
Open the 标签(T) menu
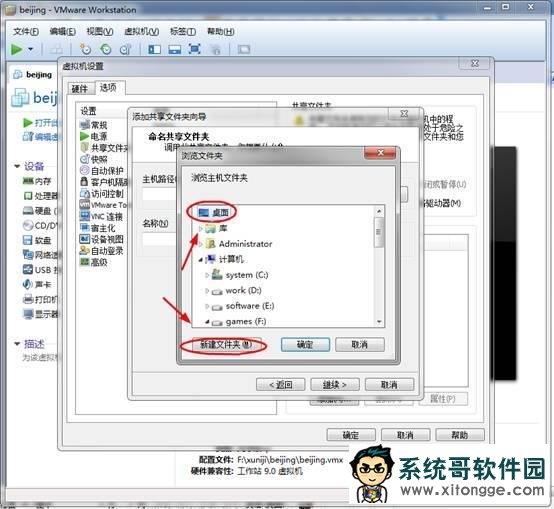point(183,31)
